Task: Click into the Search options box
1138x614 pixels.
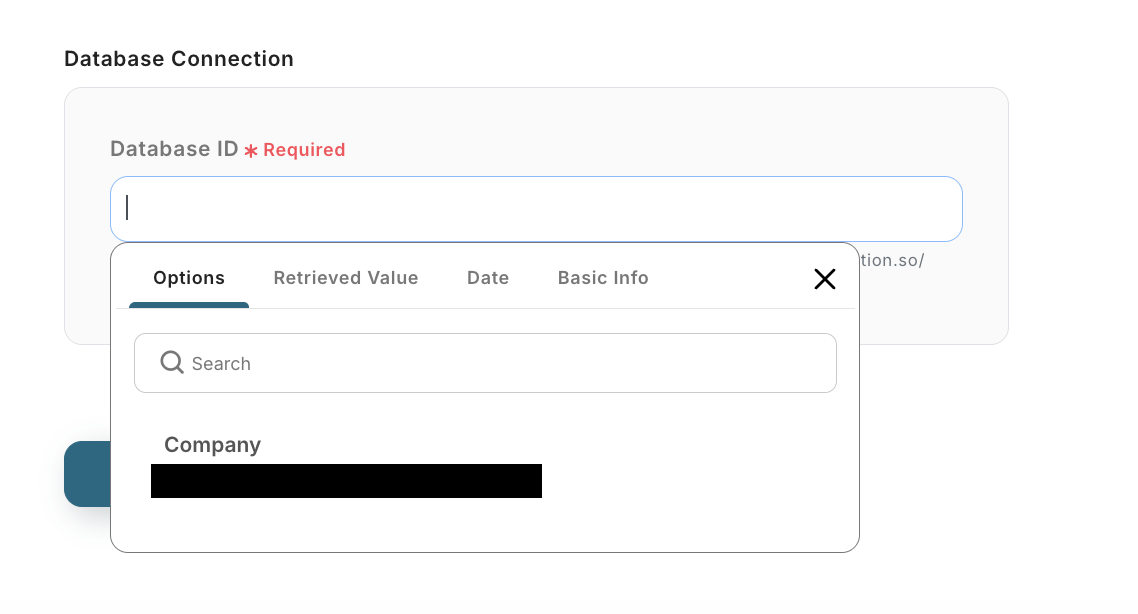Action: tap(500, 363)
